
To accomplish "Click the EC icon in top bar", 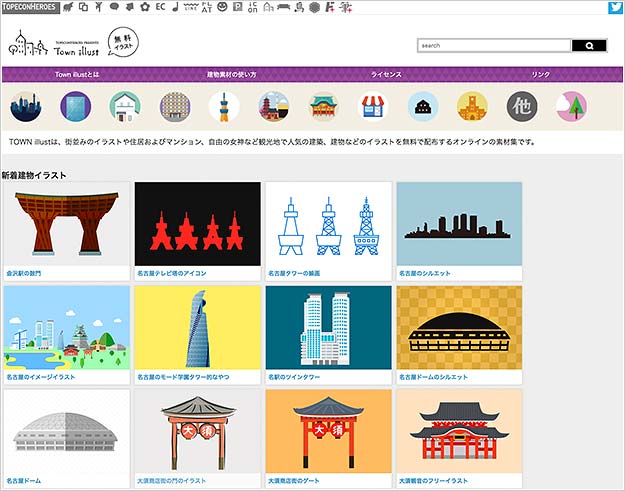I will pyautogui.click(x=160, y=7).
